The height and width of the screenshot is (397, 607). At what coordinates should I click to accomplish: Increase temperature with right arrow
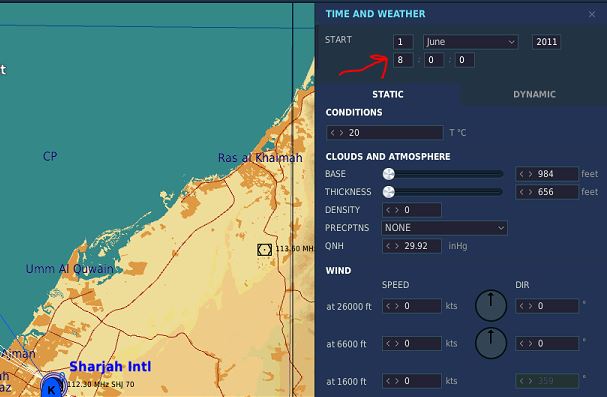[x=341, y=133]
